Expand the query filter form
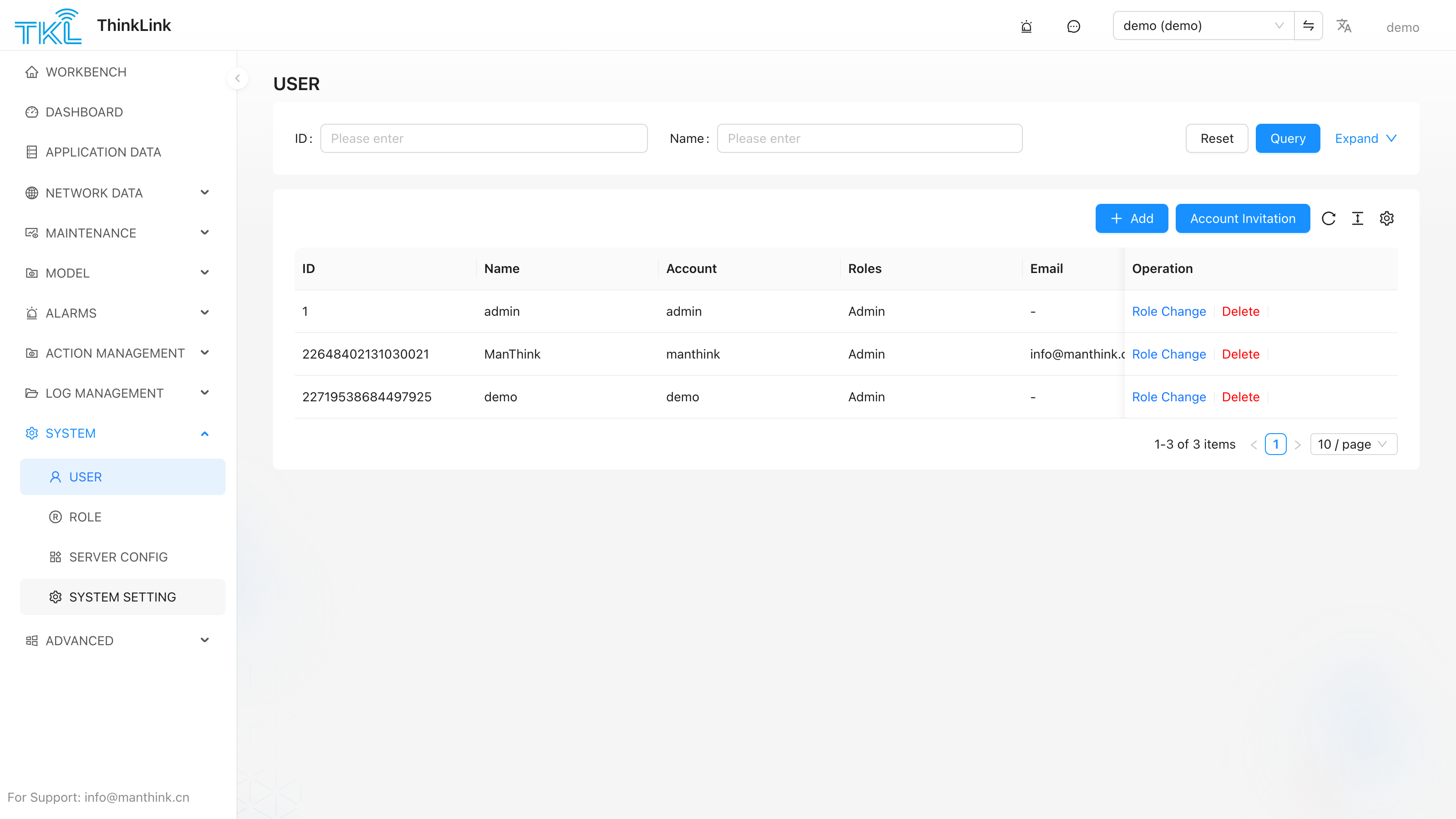The width and height of the screenshot is (1456, 819). click(1365, 138)
